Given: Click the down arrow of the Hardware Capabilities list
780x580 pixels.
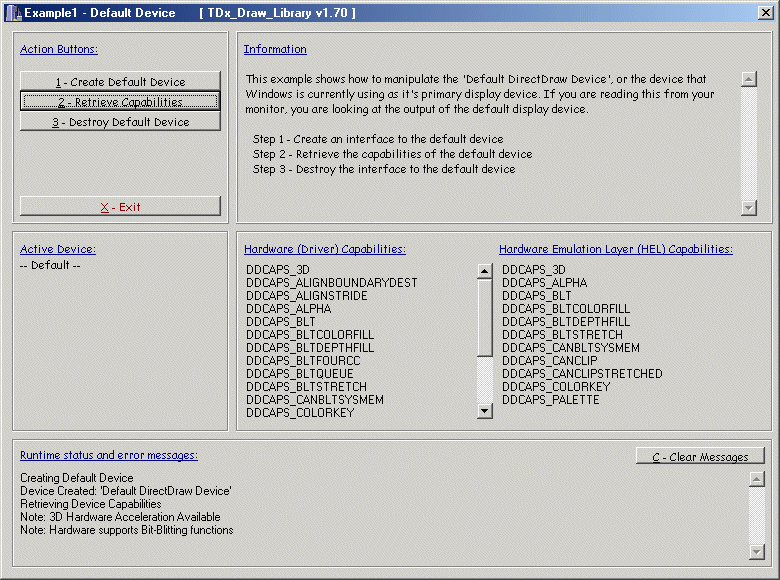Looking at the screenshot, I should 485,410.
